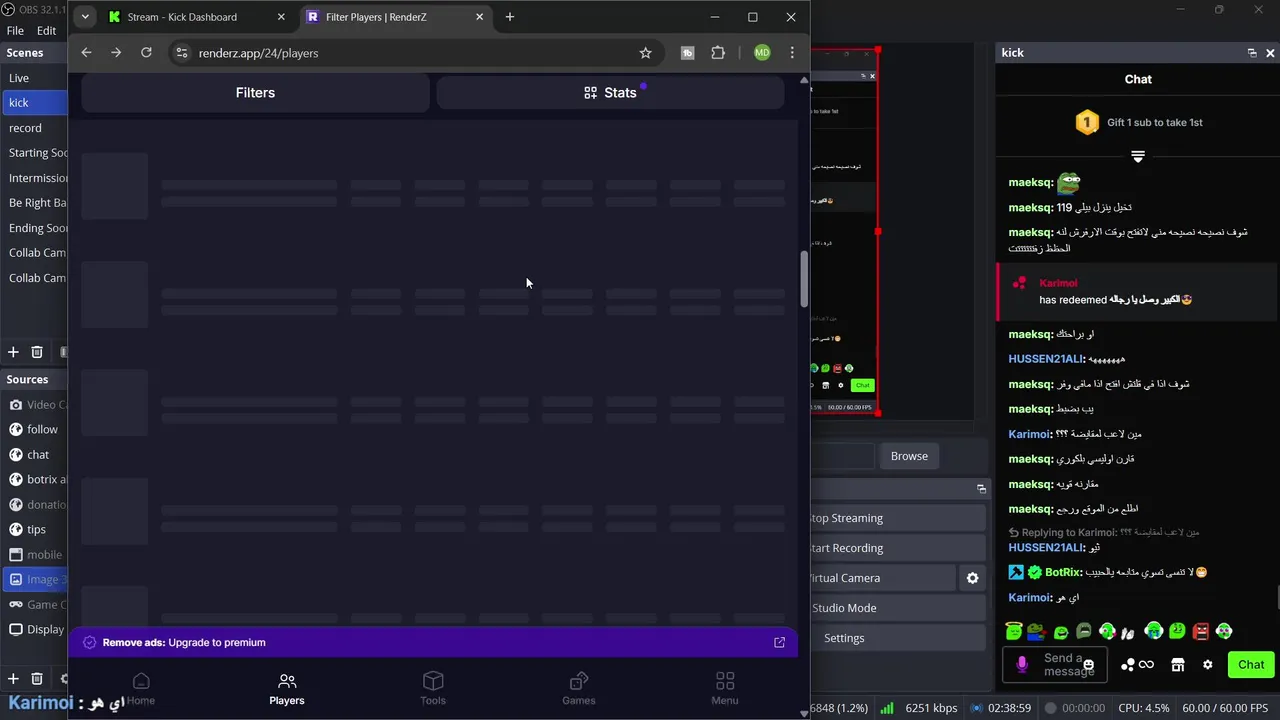Open the OBS File menu
1280x720 pixels.
(16, 31)
